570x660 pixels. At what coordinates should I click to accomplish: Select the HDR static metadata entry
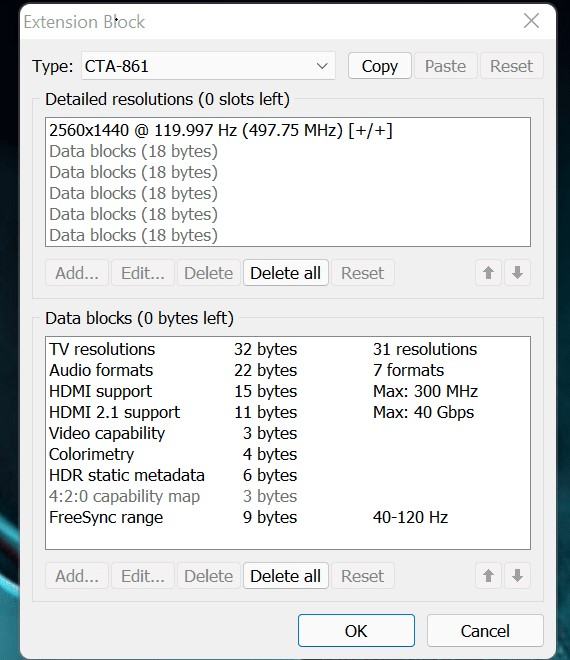click(288, 475)
